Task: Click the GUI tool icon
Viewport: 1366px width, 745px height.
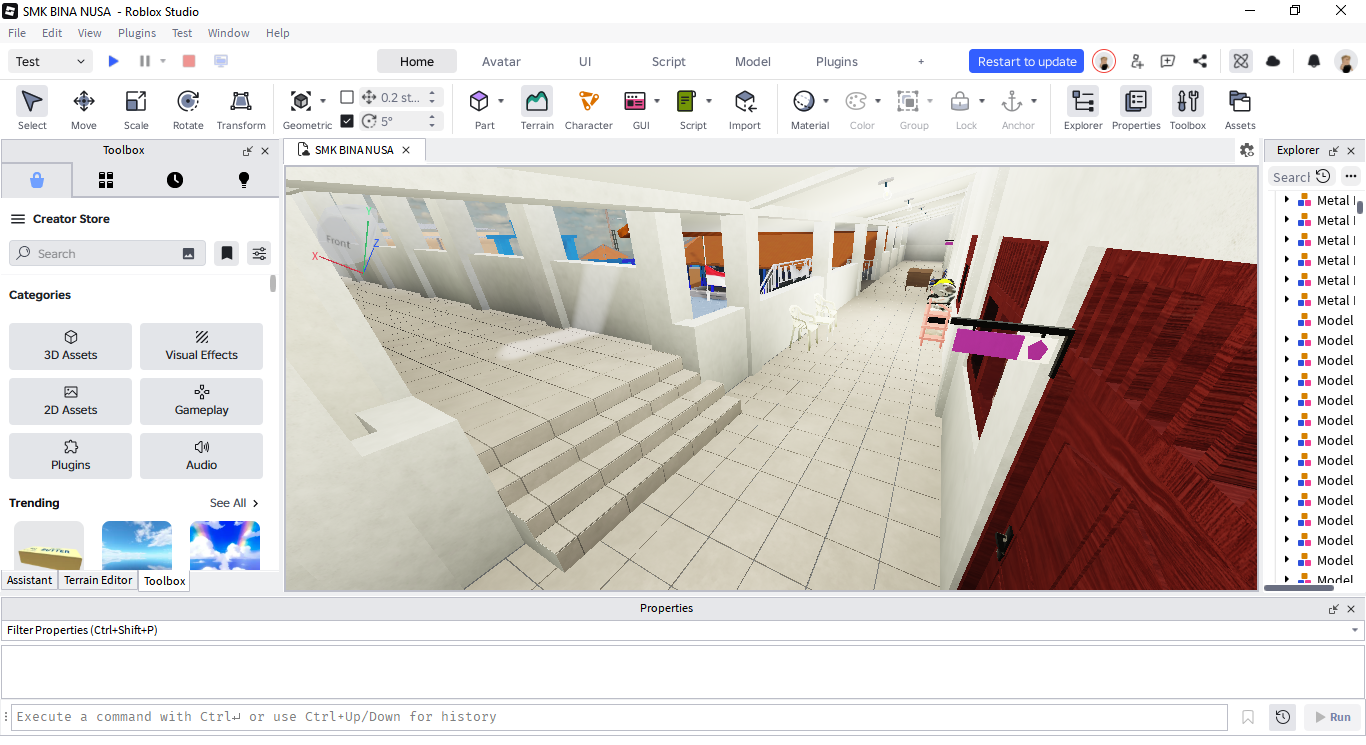Action: click(x=635, y=101)
